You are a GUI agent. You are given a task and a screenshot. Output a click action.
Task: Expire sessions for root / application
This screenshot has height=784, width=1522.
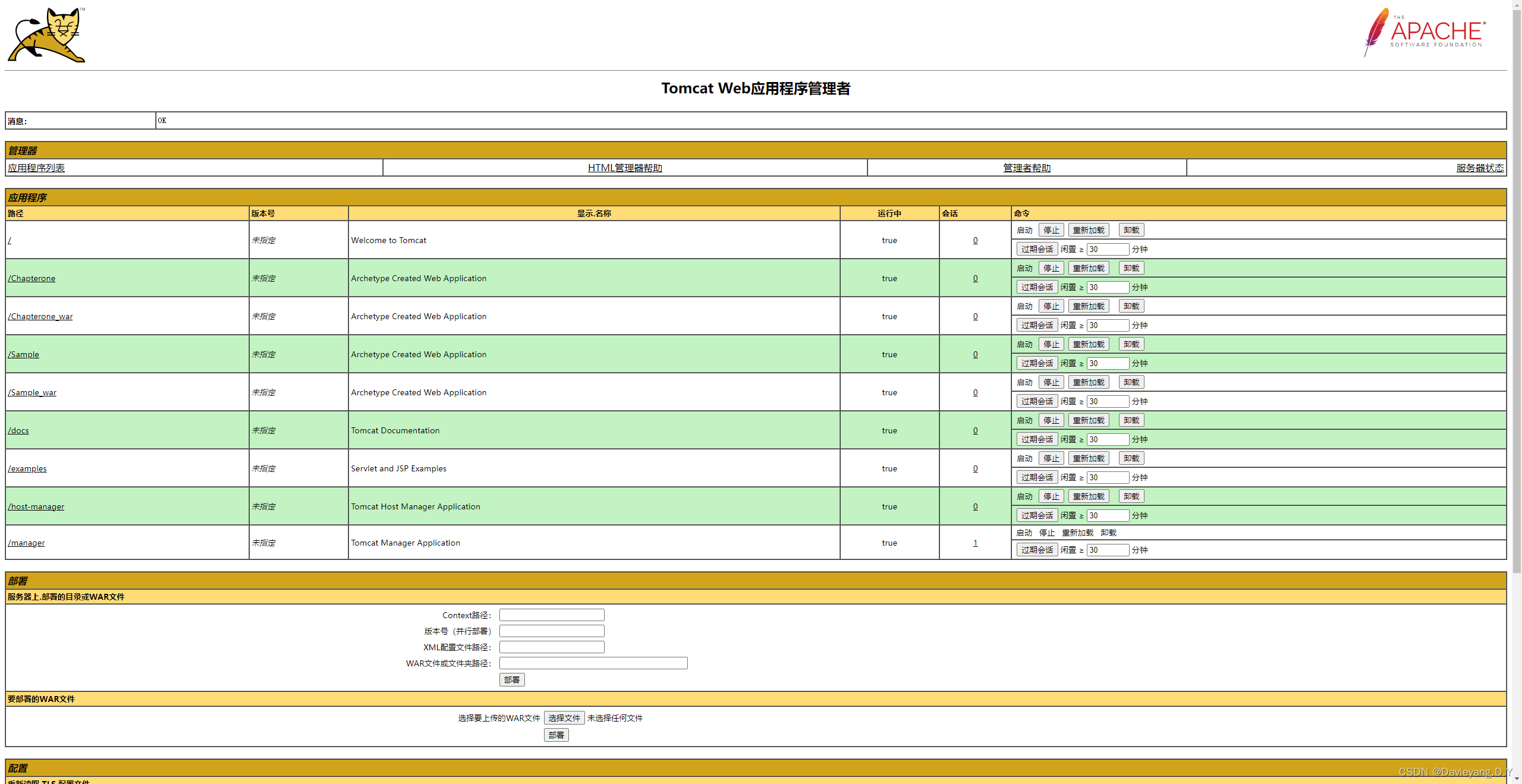tap(1037, 249)
